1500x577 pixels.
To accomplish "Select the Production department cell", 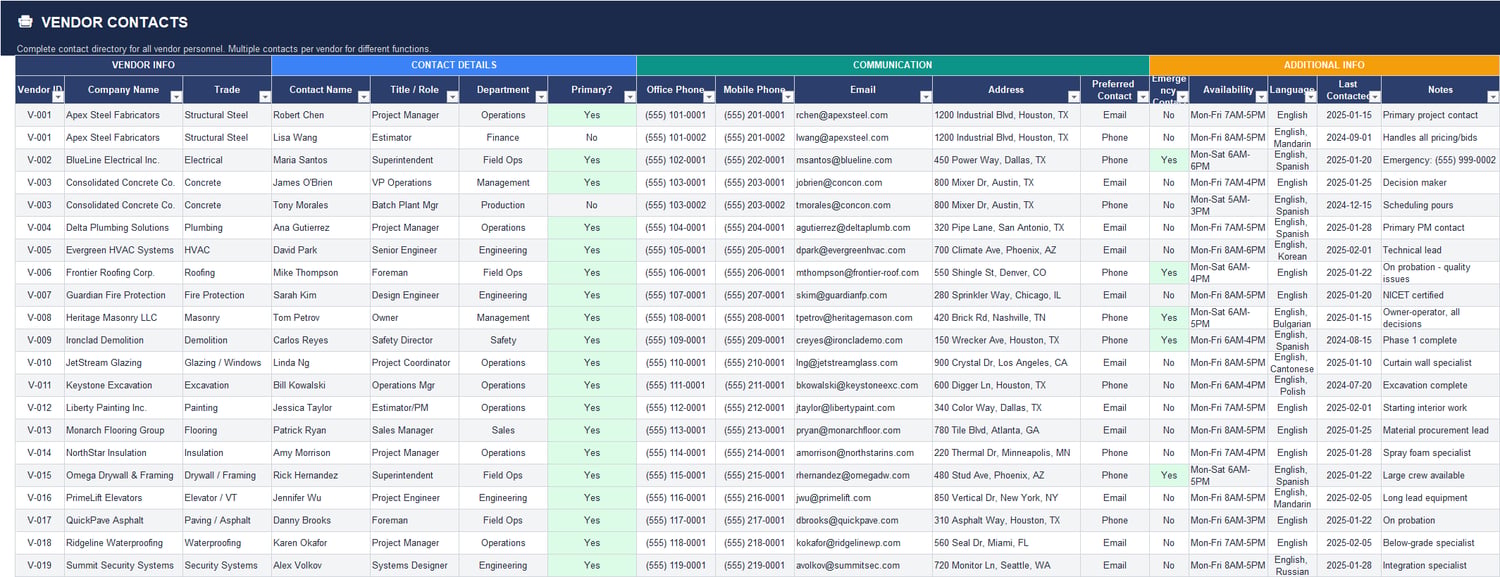I will coord(503,205).
